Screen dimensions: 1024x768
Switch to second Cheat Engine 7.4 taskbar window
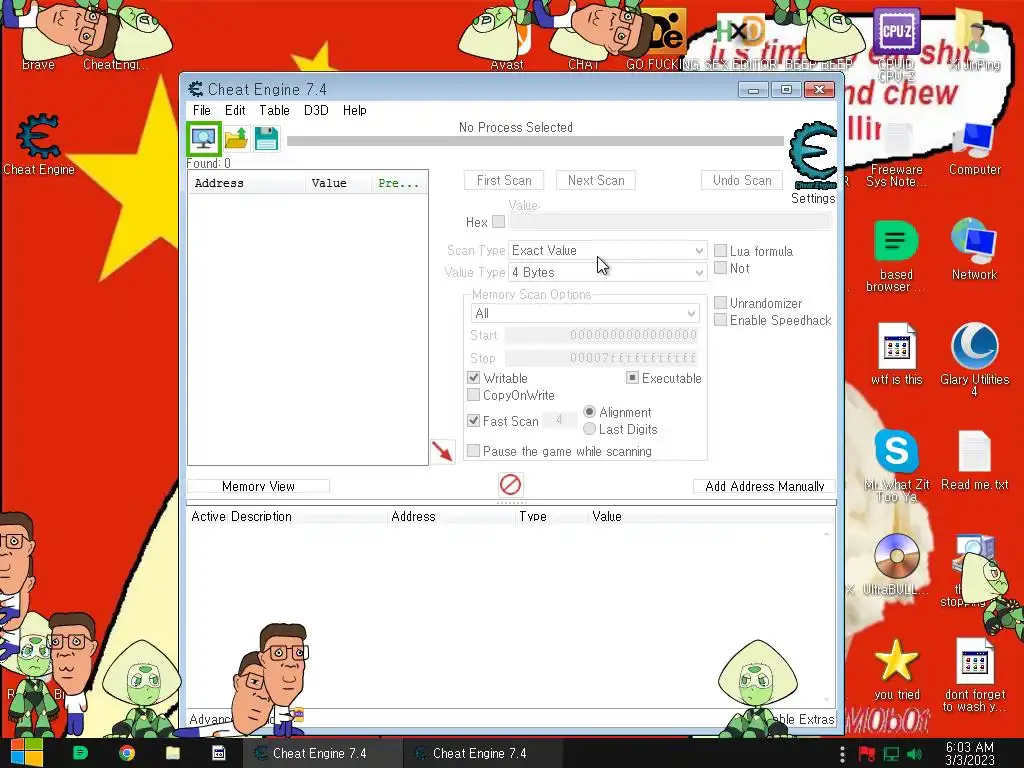(481, 753)
